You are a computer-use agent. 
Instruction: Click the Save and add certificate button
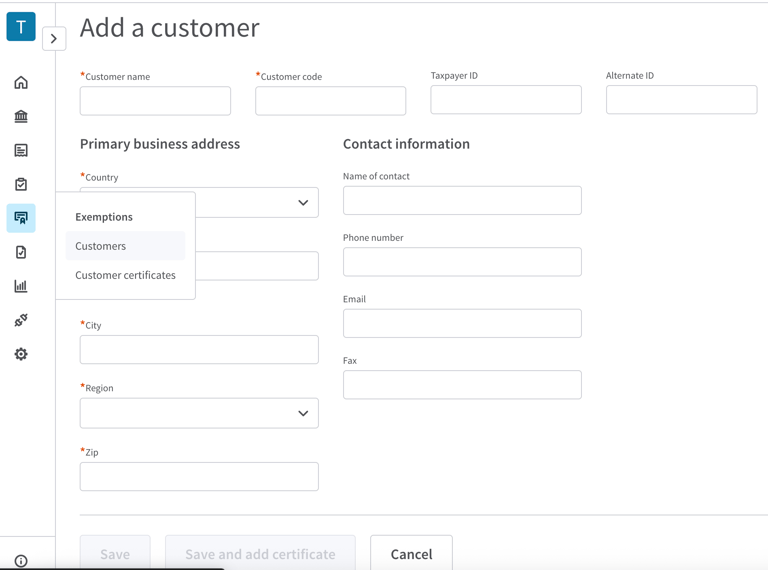point(260,554)
